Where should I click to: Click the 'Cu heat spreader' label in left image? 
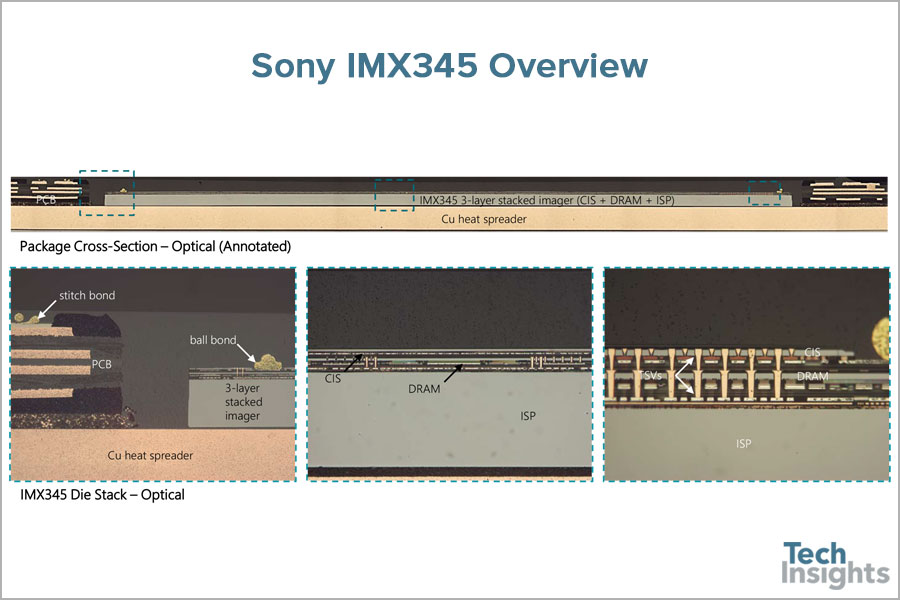(150, 455)
